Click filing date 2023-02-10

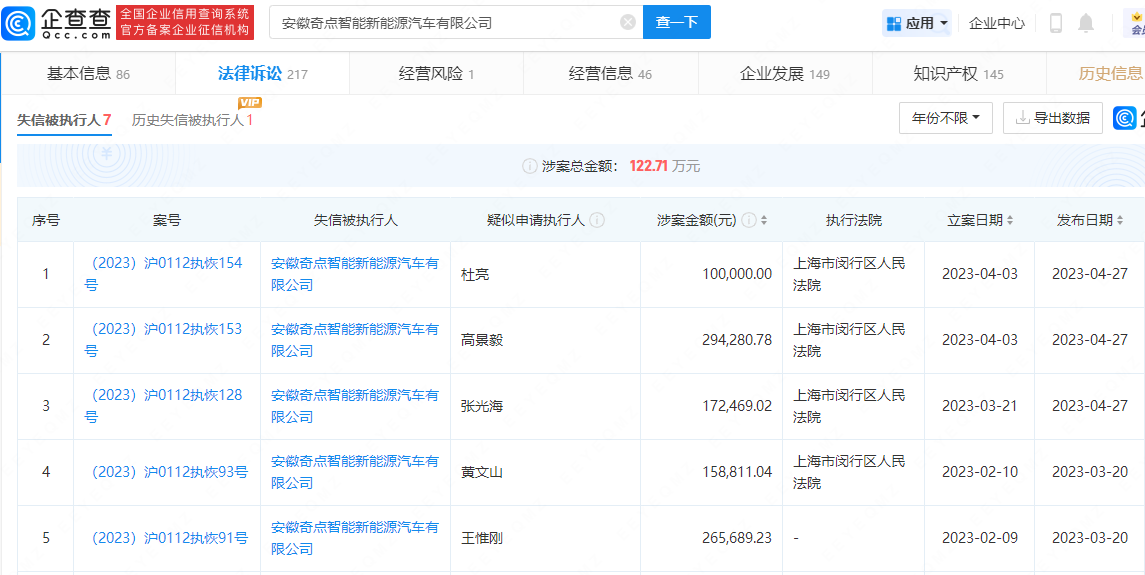[x=979, y=473]
